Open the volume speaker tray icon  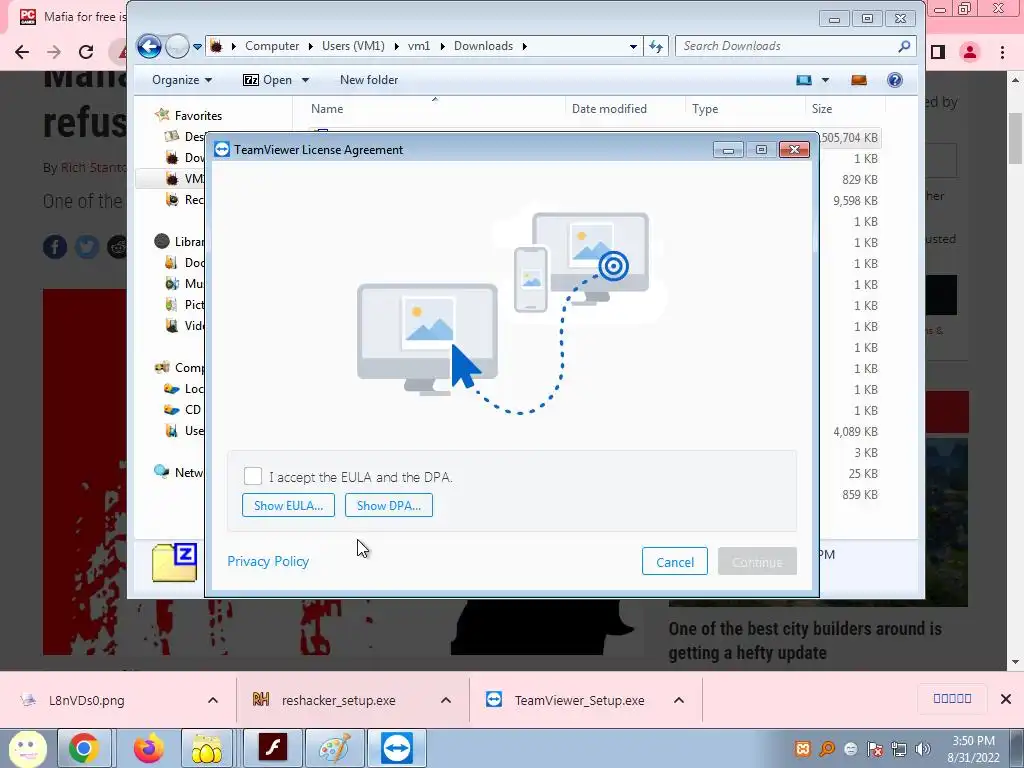[x=923, y=749]
